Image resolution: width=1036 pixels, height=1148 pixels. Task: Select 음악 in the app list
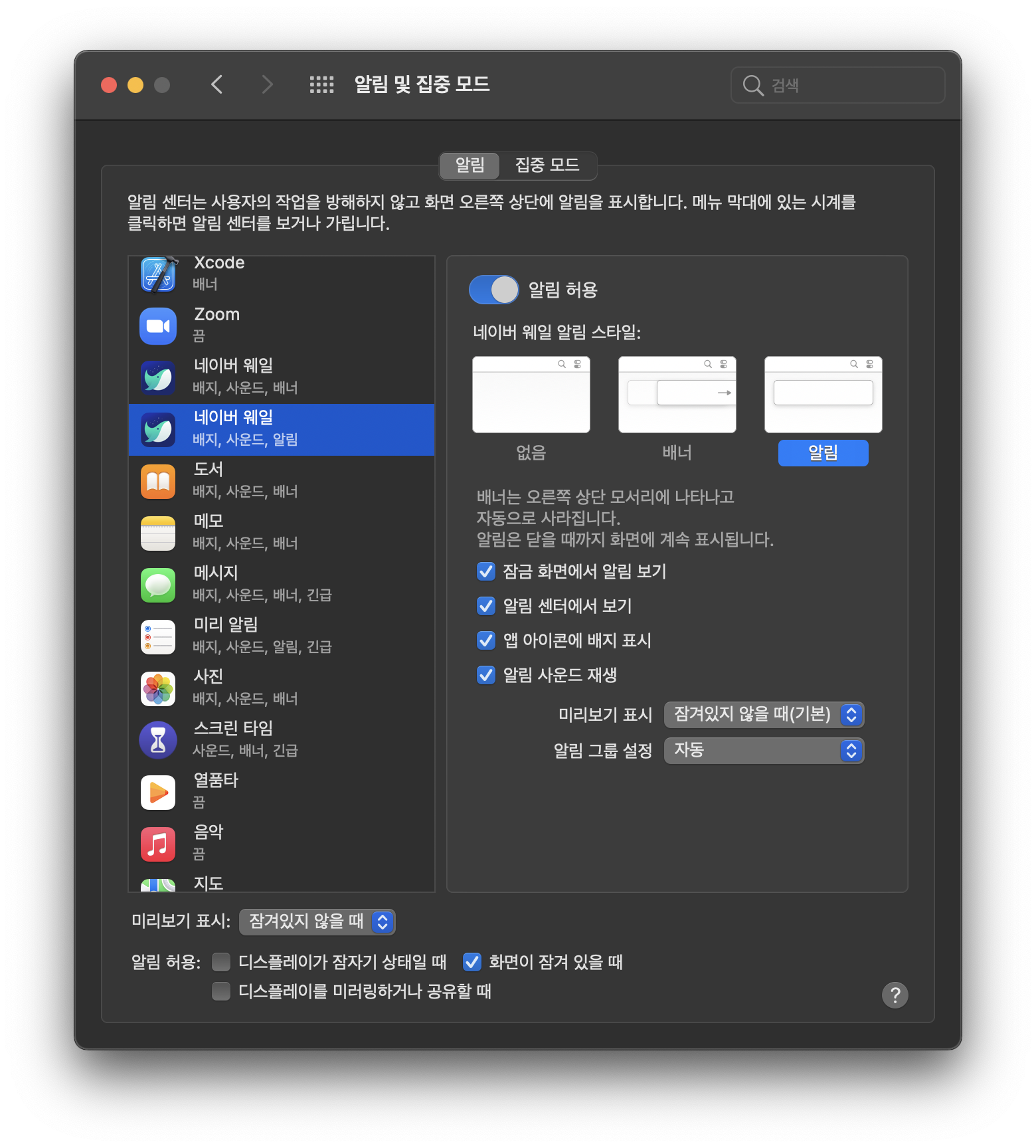[282, 844]
